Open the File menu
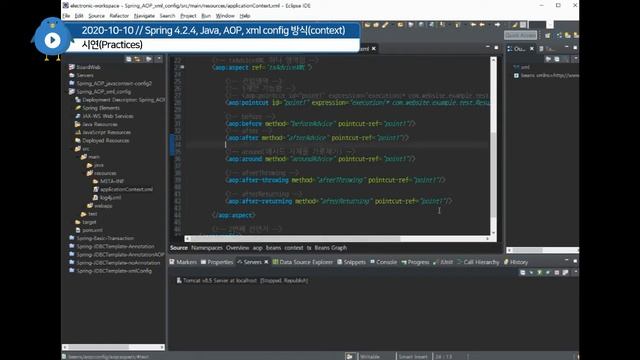The height and width of the screenshot is (360, 640). pyautogui.click(x=66, y=16)
